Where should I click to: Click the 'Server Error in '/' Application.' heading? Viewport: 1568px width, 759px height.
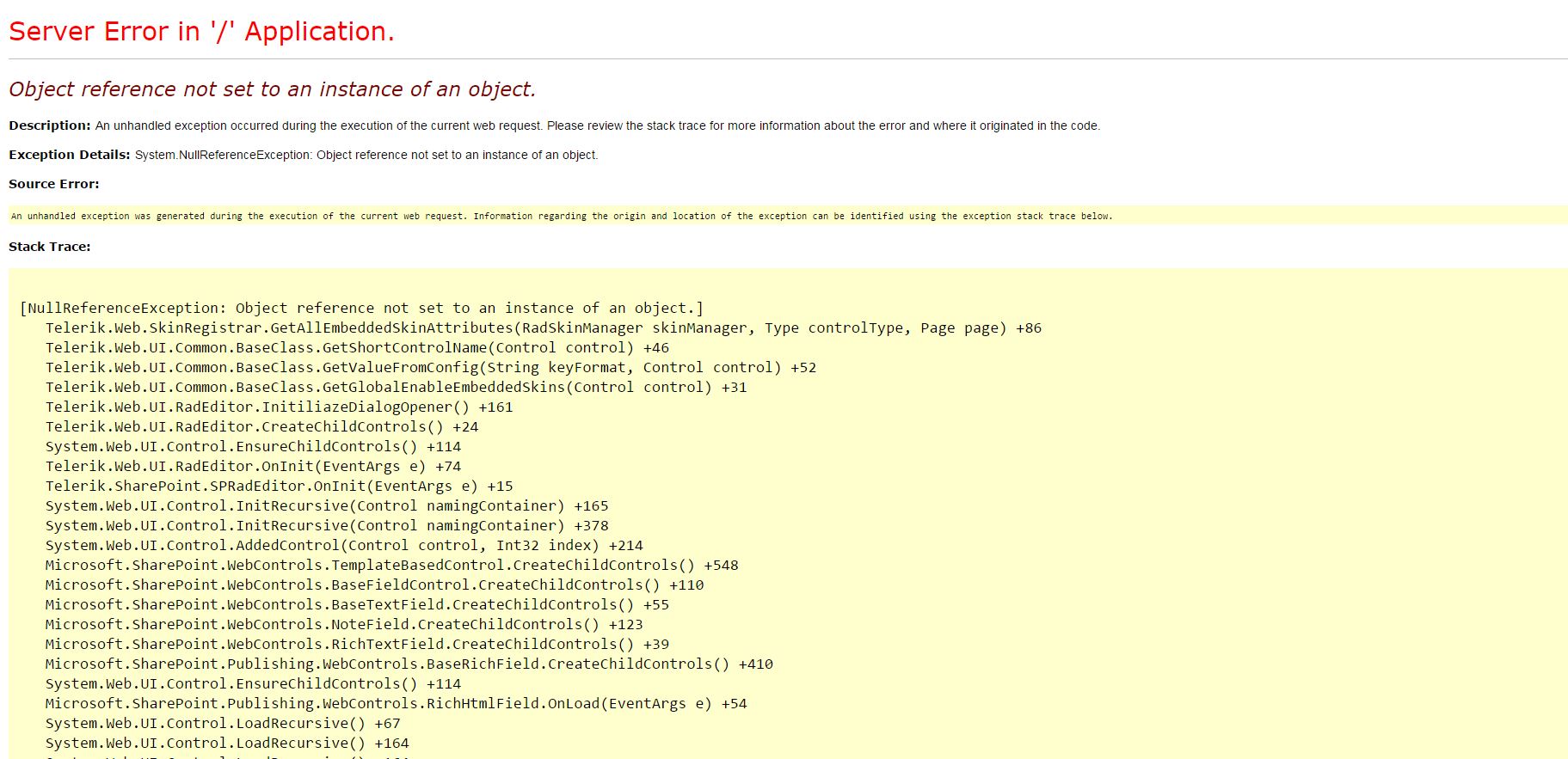click(201, 32)
